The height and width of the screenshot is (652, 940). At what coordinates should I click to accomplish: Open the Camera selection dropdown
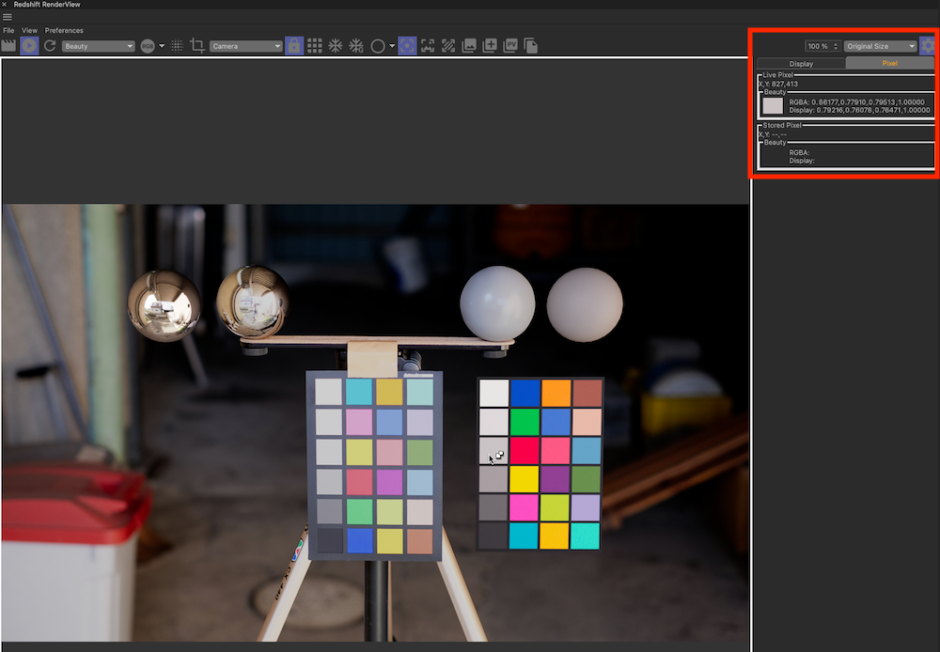[246, 46]
